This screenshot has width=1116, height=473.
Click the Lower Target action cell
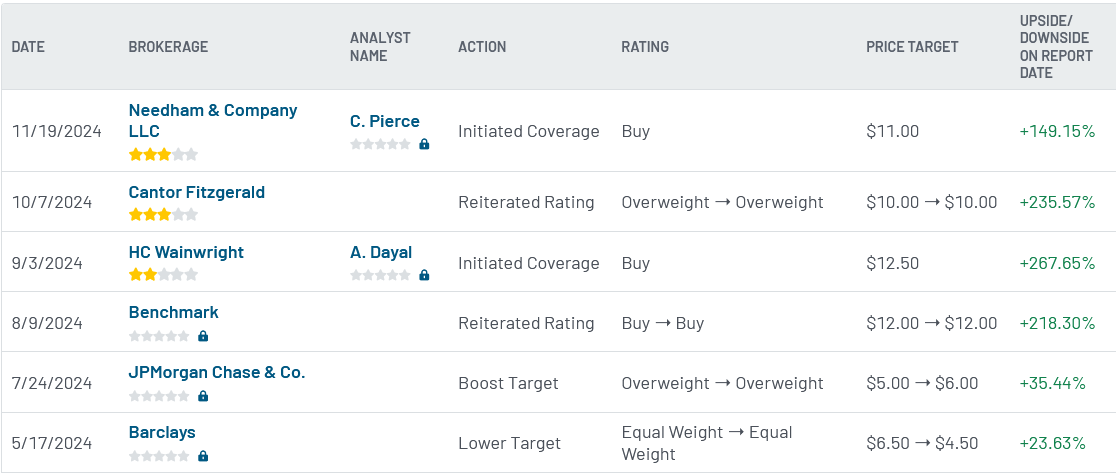click(510, 444)
